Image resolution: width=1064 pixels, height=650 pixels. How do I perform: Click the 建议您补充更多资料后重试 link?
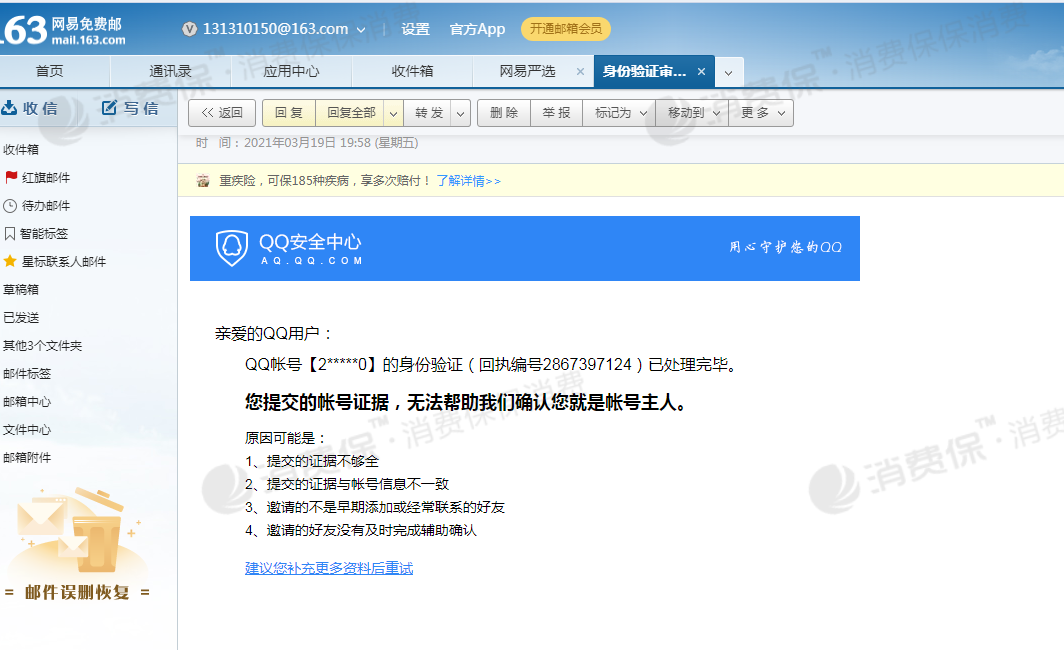tap(329, 567)
